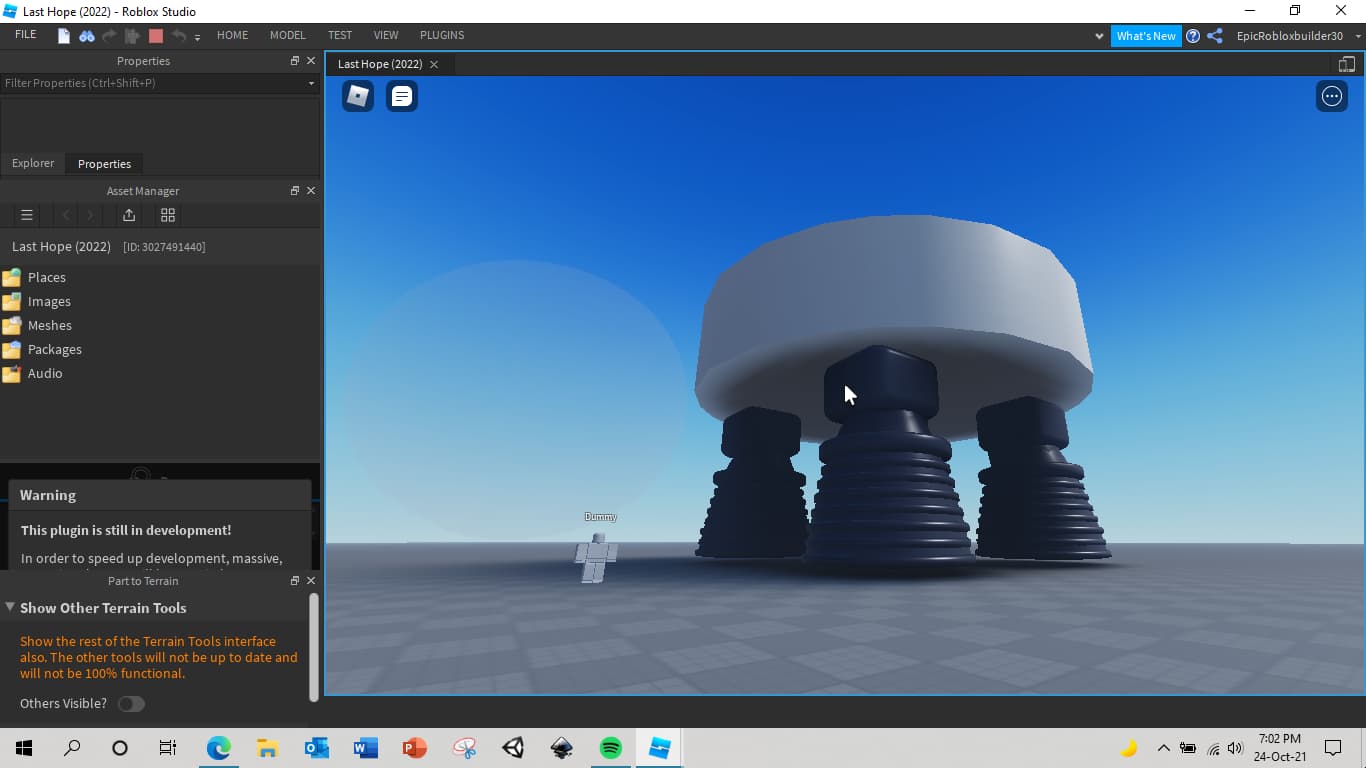Open the FILE menu
The image size is (1366, 768).
[x=26, y=35]
